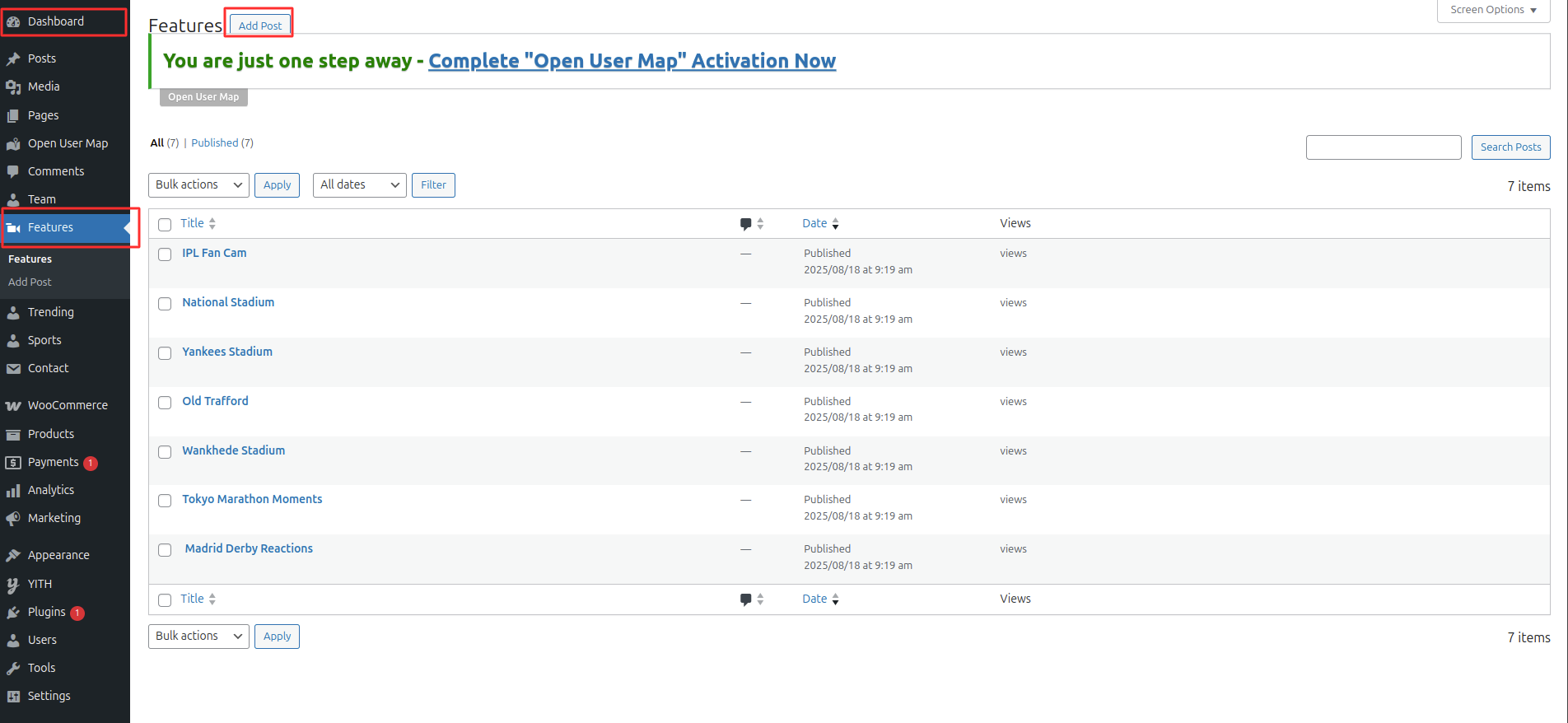Open the top Bulk actions dropdown
This screenshot has width=1568, height=723.
pos(198,185)
